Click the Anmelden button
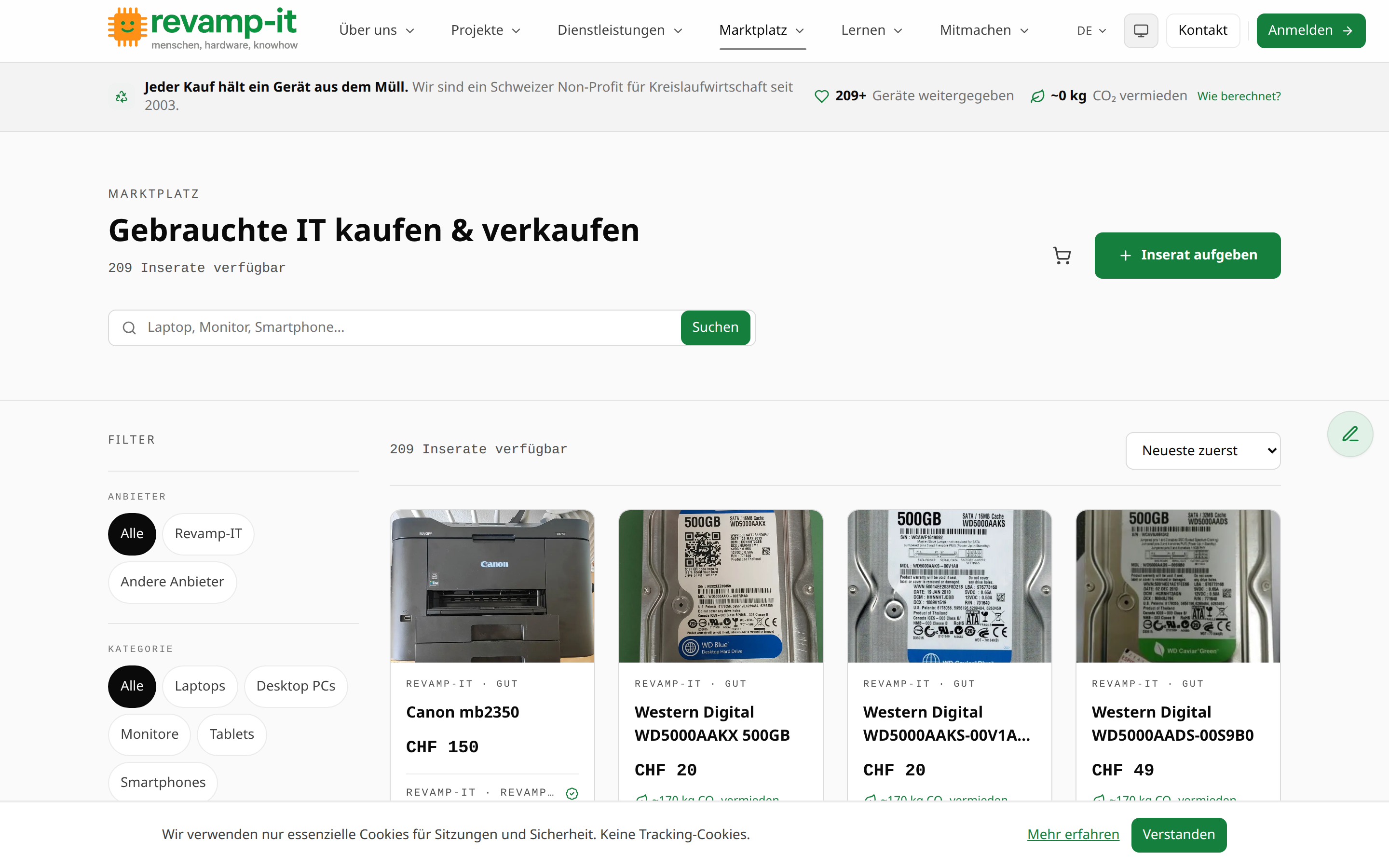 (x=1310, y=30)
